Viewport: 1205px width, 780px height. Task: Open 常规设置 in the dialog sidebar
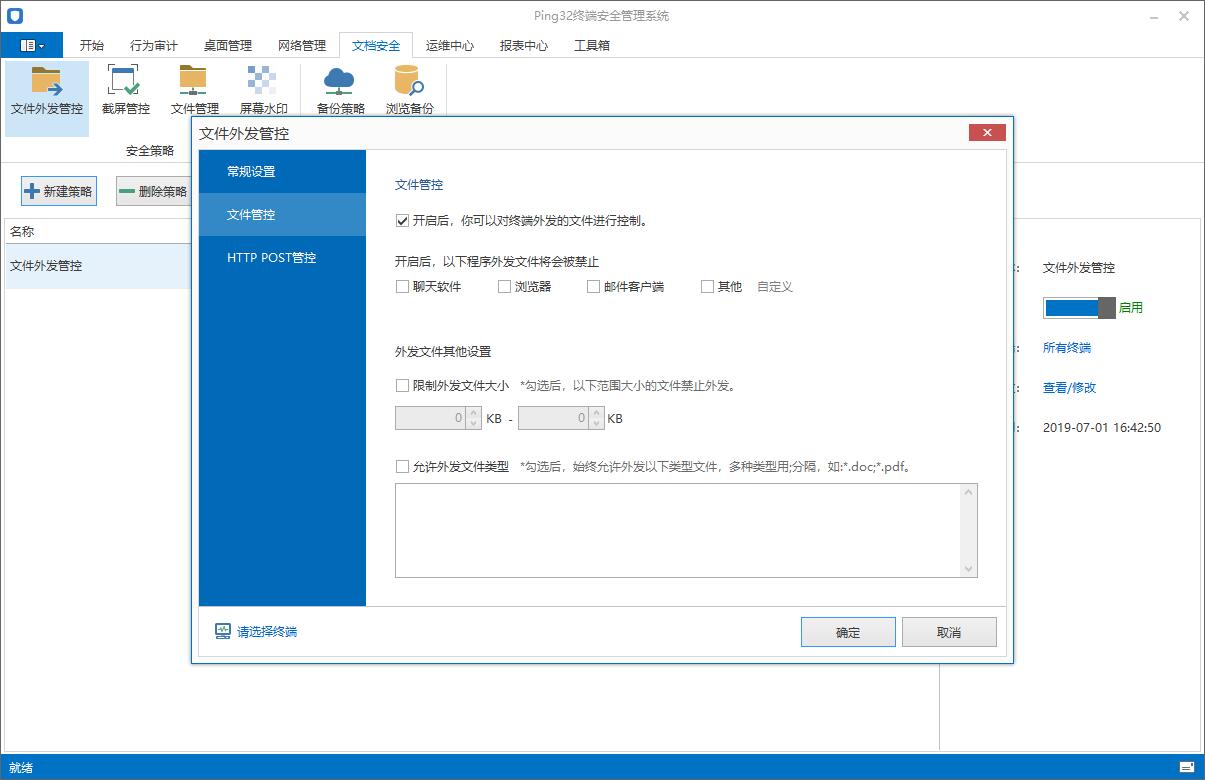click(282, 171)
